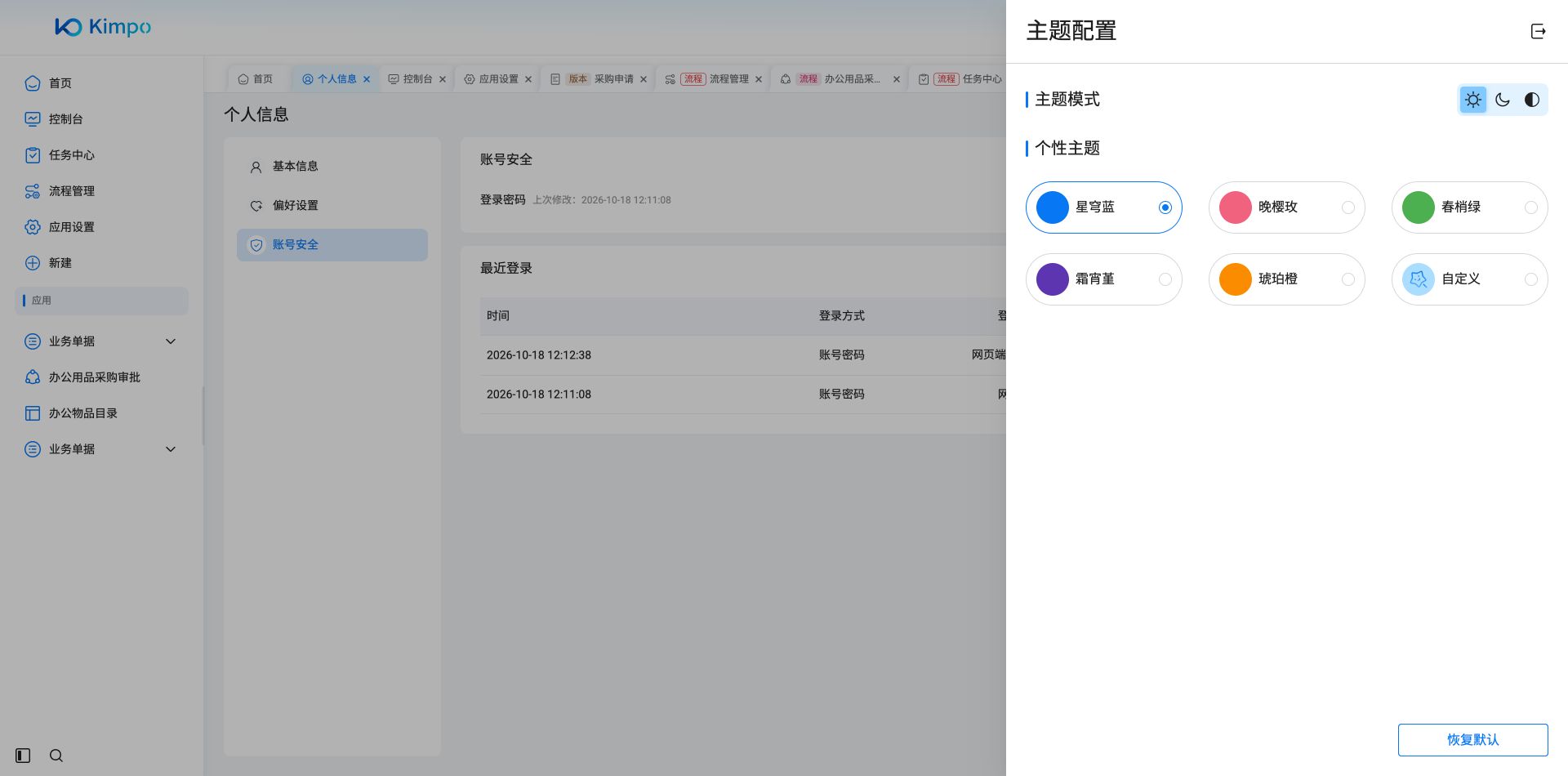Click the 首页 home icon in sidebar

tap(33, 83)
